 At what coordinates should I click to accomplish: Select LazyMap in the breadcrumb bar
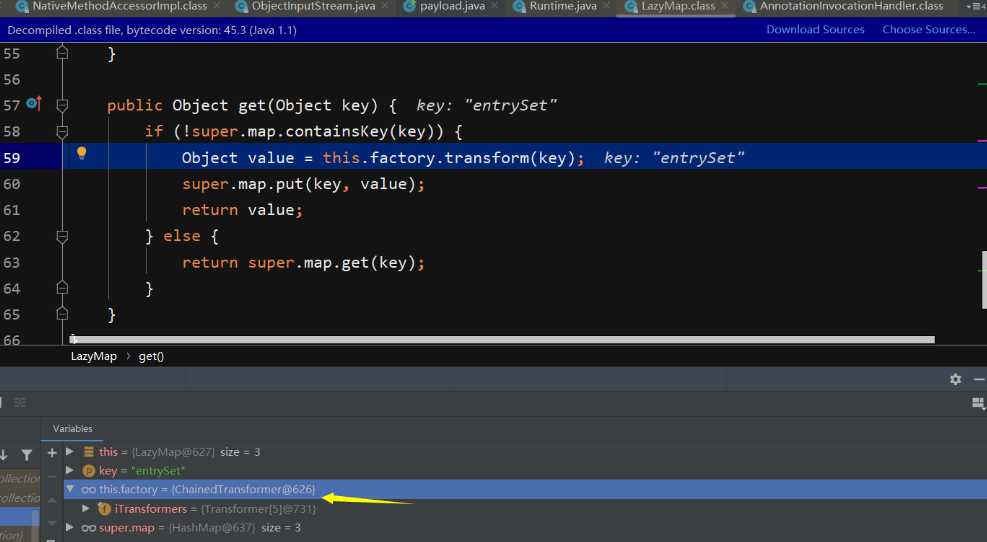click(x=93, y=356)
